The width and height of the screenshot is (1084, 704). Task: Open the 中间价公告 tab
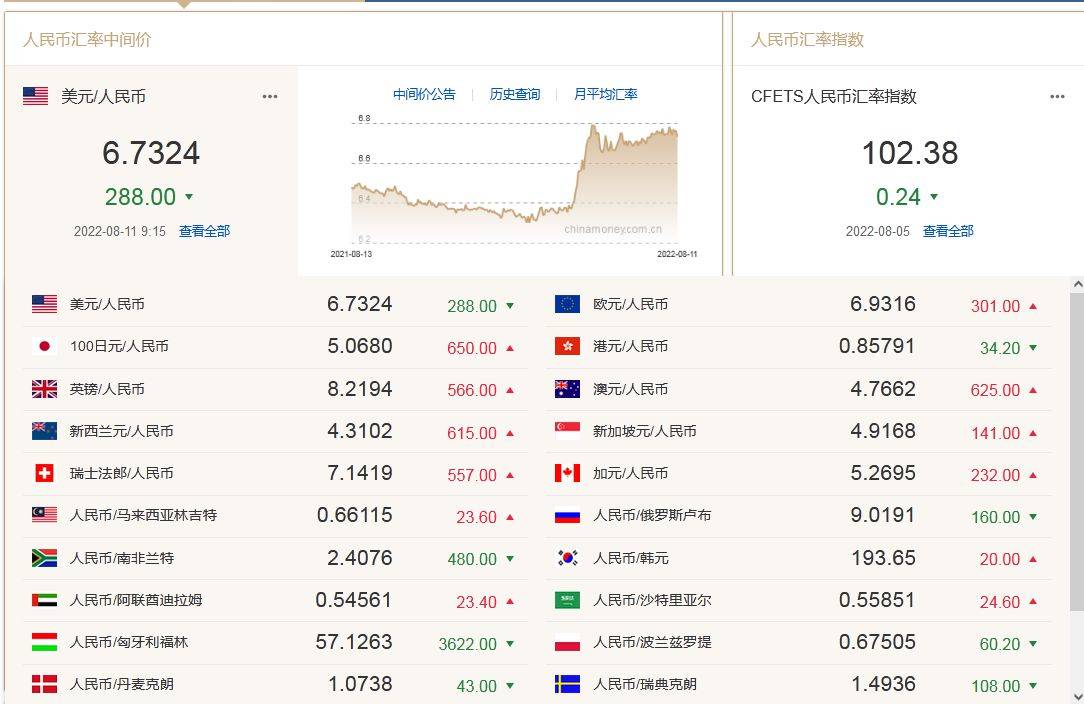click(424, 94)
